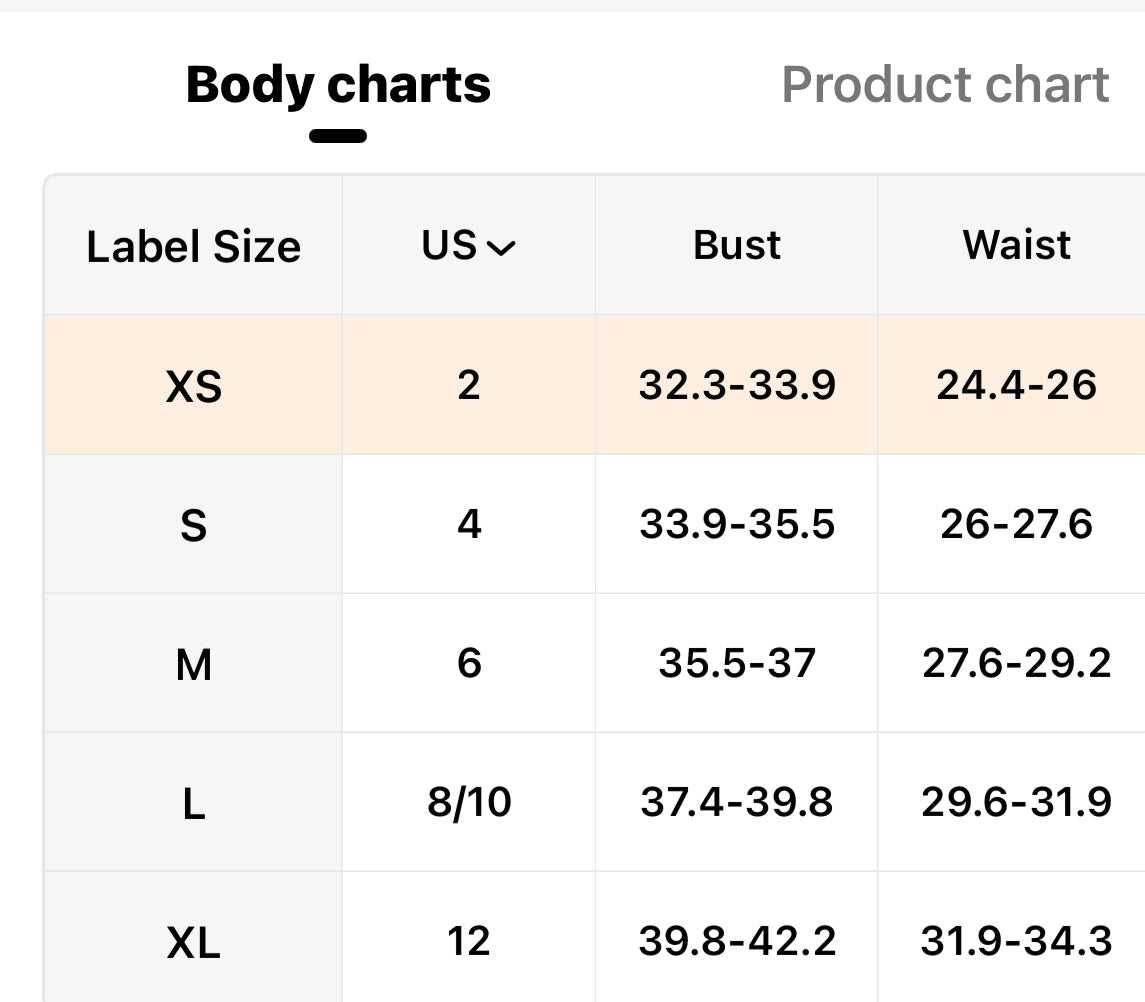Click the Label Size column header

click(x=193, y=247)
